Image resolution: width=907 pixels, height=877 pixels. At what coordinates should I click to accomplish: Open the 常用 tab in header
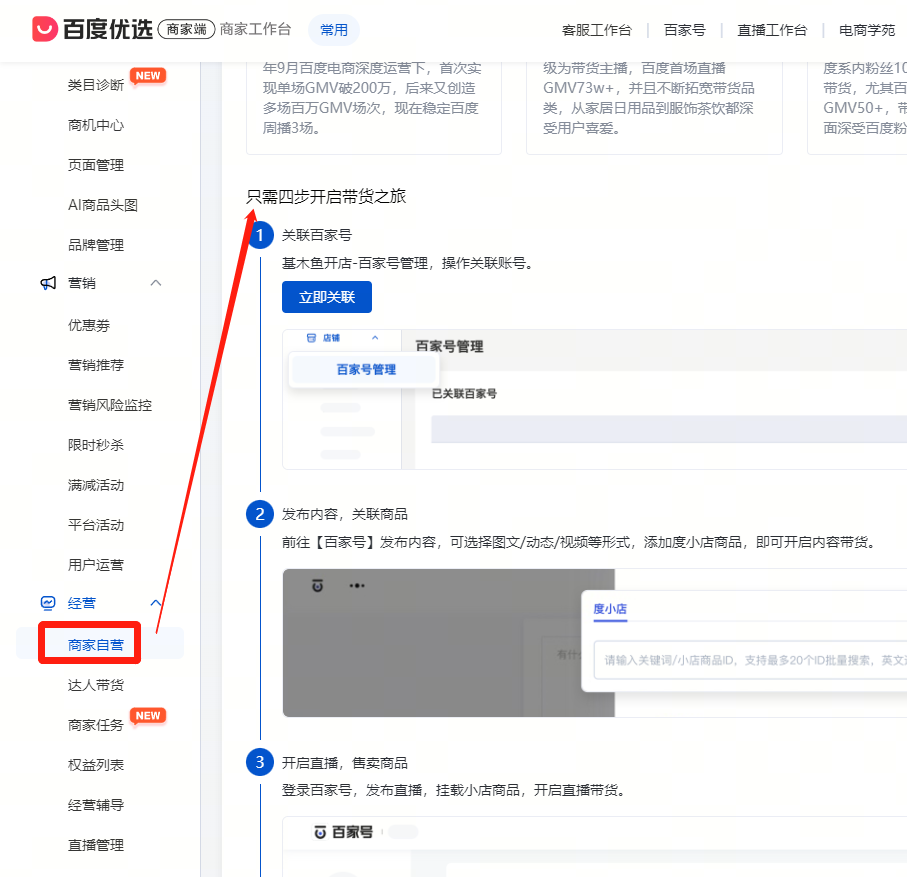coord(334,30)
